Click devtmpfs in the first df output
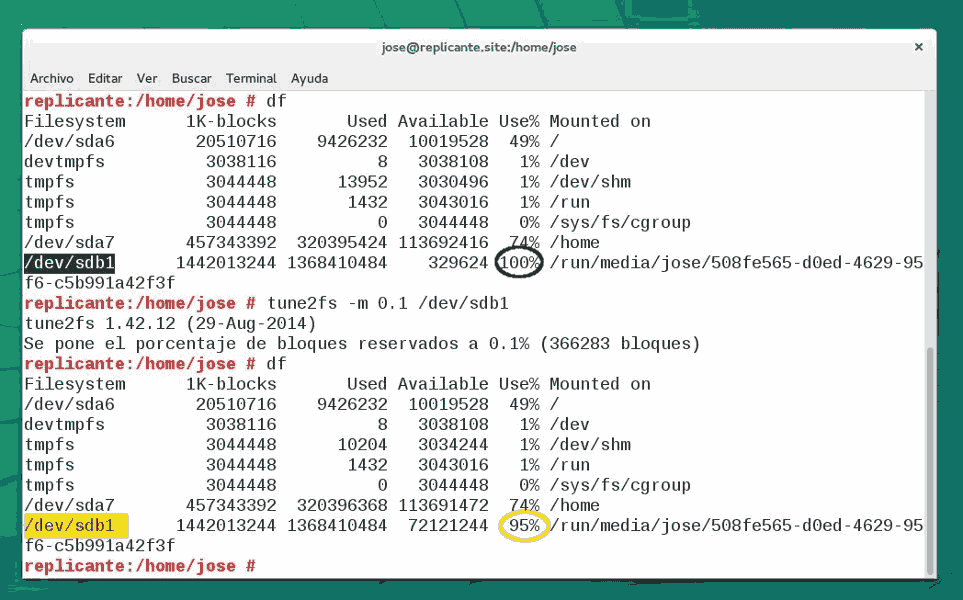Image resolution: width=963 pixels, height=600 pixels. [x=64, y=162]
